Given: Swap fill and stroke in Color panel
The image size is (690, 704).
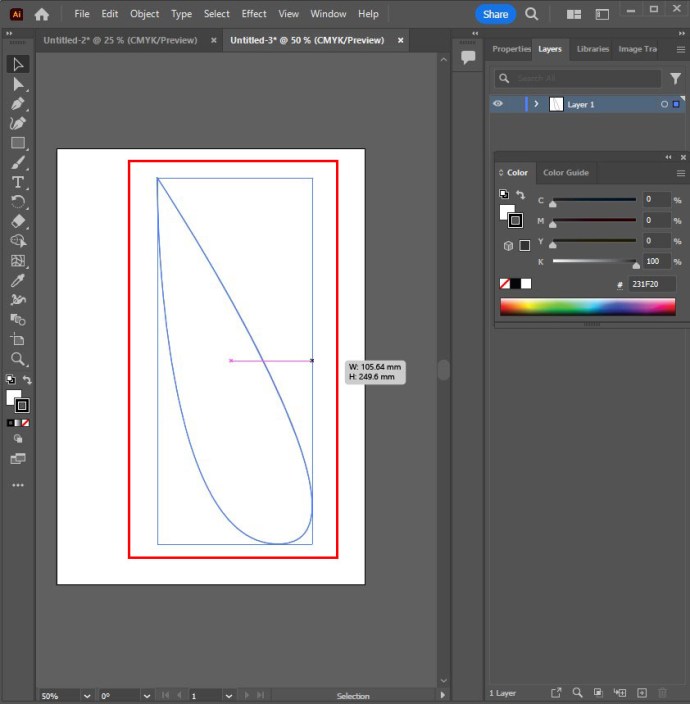Looking at the screenshot, I should click(520, 195).
